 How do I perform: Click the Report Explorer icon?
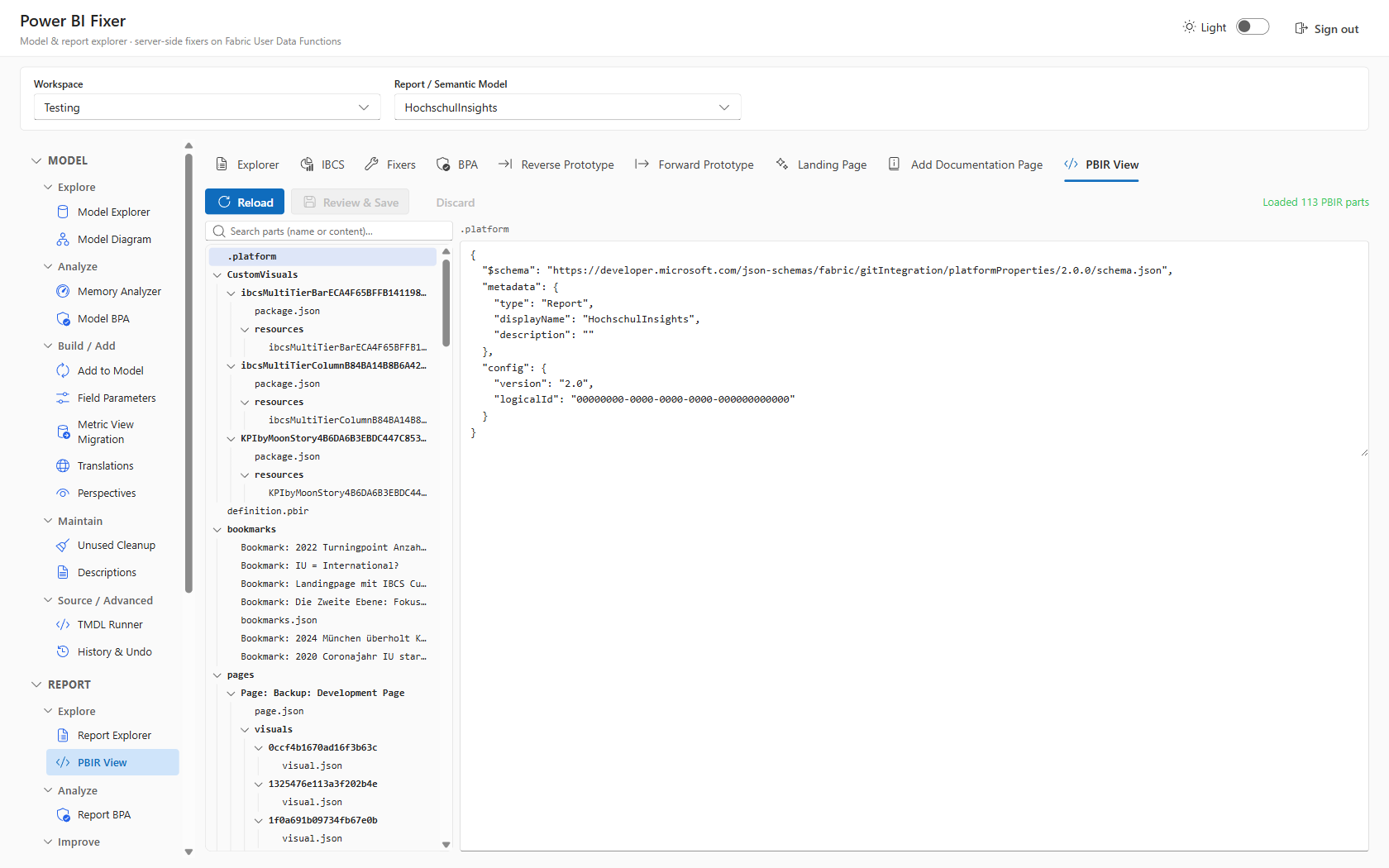tap(63, 735)
